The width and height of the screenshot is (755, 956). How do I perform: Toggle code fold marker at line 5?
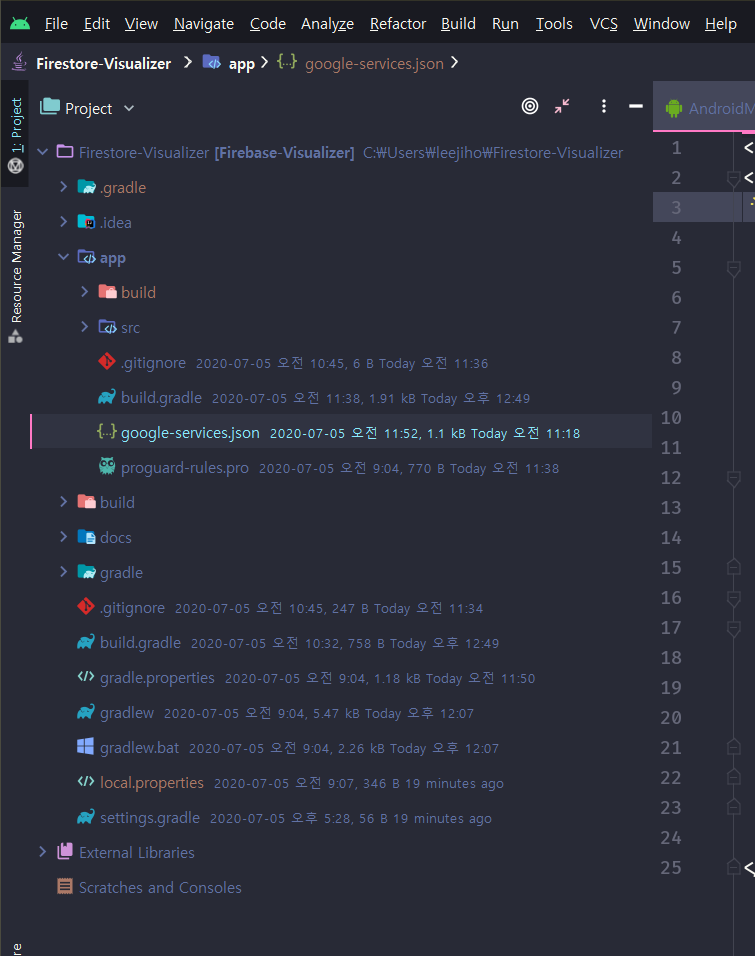733,268
